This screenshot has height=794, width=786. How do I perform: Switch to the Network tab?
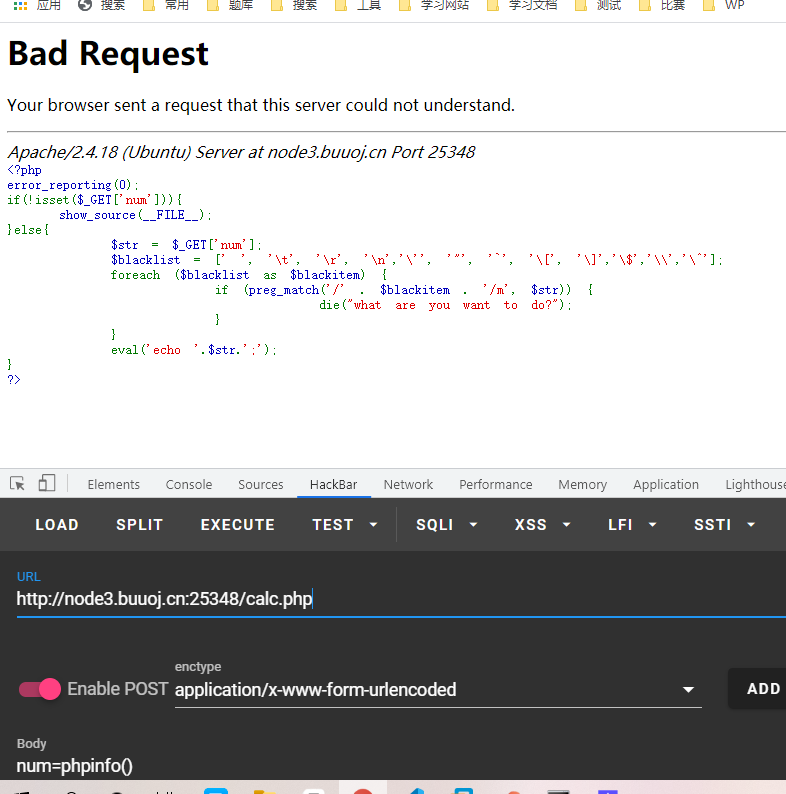coord(408,484)
